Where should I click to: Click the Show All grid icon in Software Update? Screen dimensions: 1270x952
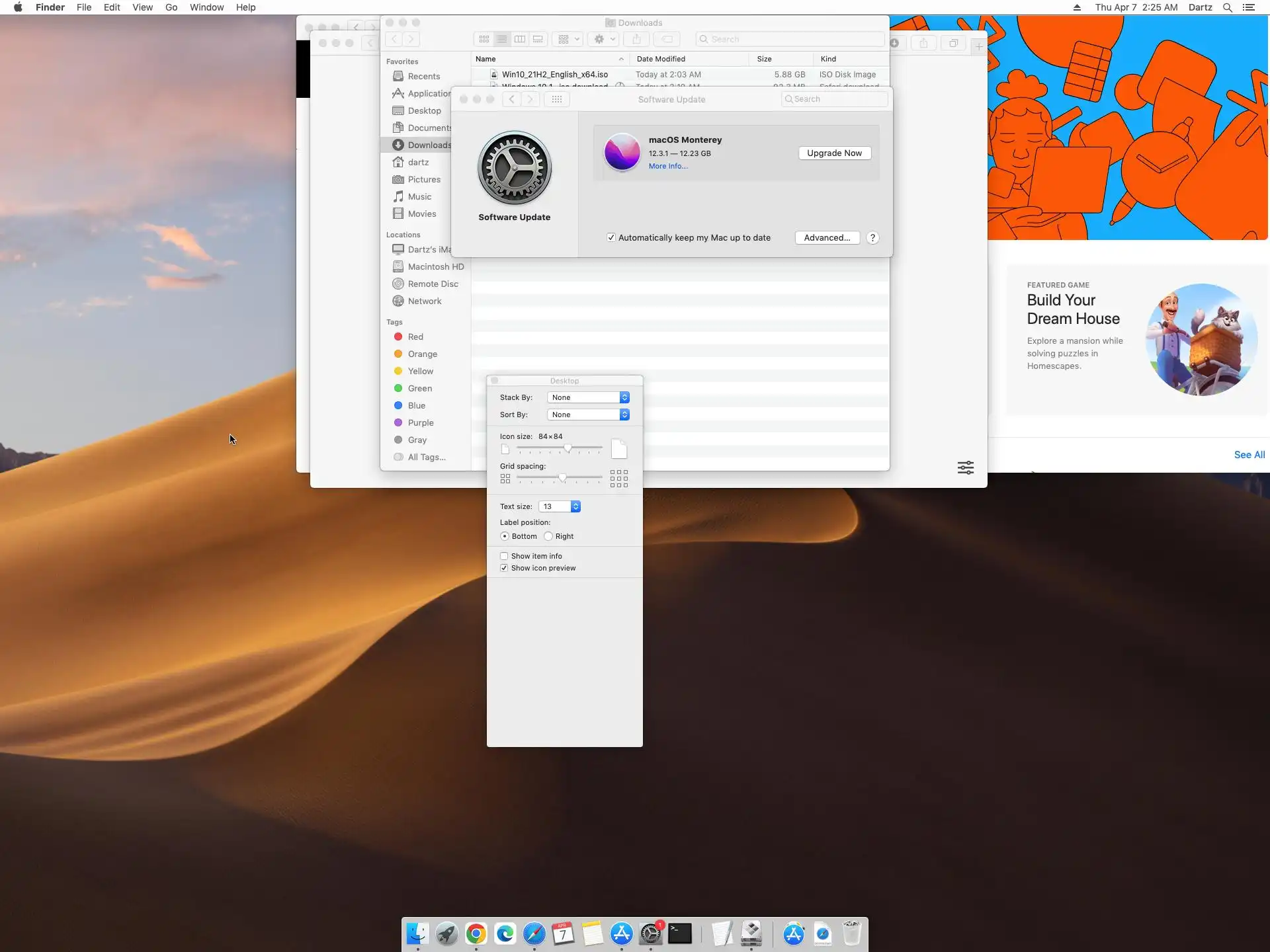(556, 99)
